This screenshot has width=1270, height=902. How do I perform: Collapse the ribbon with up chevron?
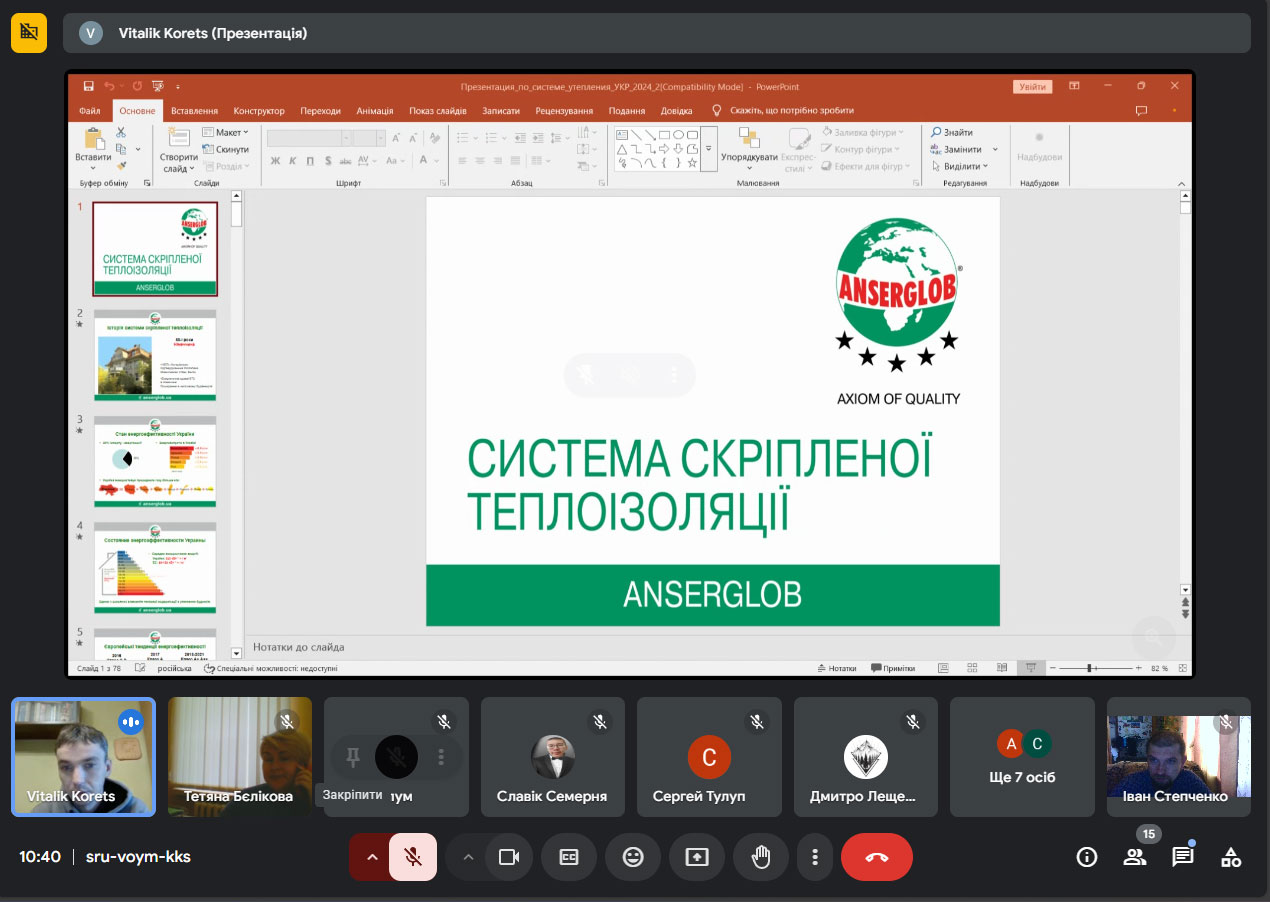1181,183
